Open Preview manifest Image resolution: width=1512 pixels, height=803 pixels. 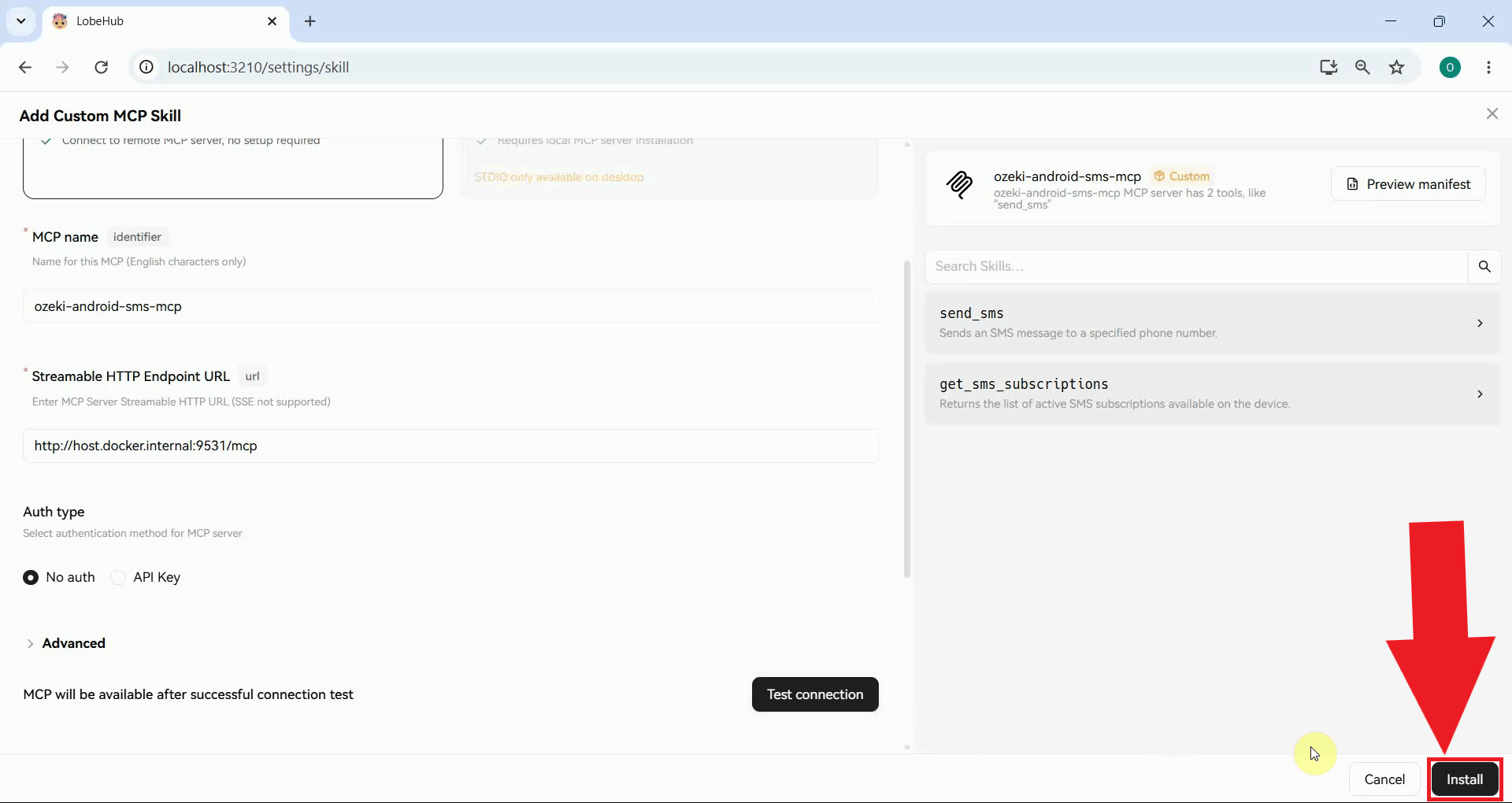[x=1408, y=184]
